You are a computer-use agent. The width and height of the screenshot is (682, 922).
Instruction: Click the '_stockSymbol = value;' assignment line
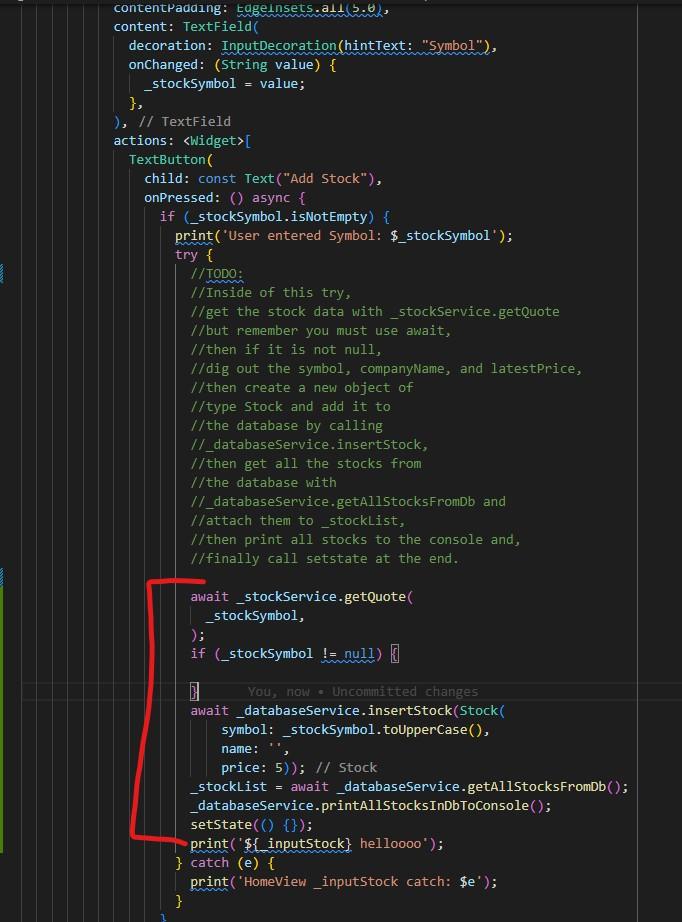point(225,83)
